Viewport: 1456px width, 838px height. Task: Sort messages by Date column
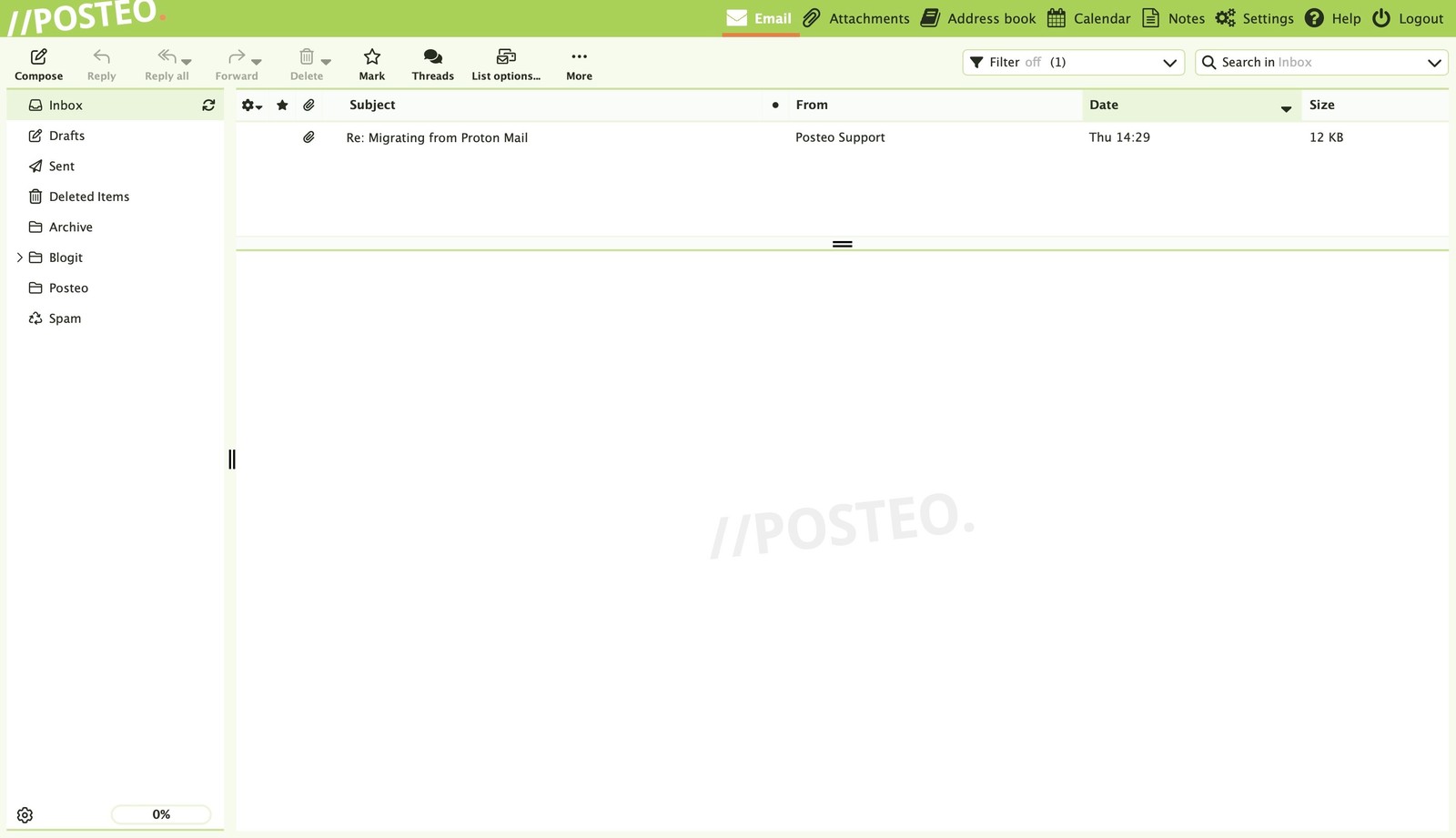tap(1103, 105)
